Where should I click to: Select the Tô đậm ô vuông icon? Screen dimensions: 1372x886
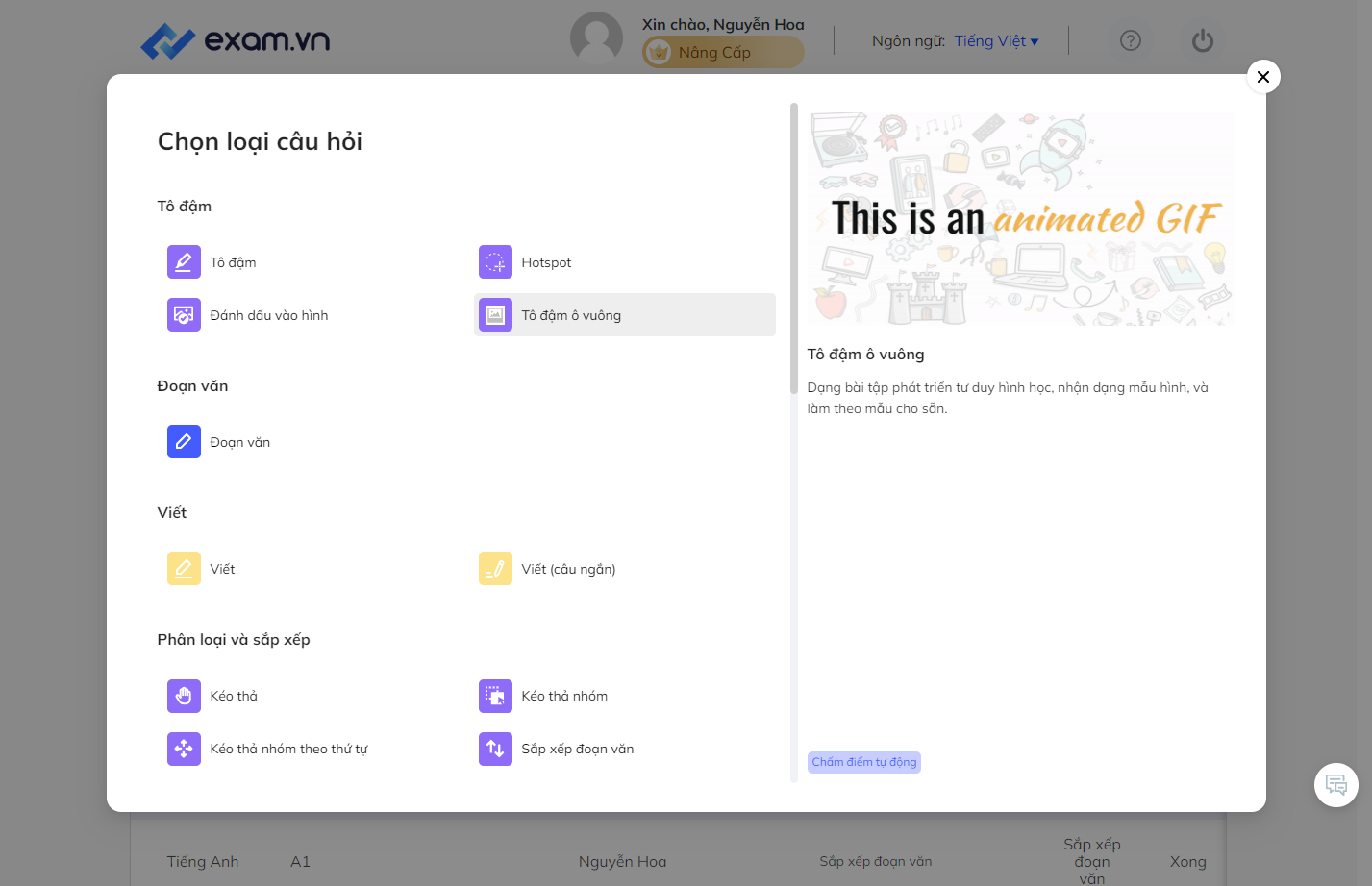click(x=495, y=314)
